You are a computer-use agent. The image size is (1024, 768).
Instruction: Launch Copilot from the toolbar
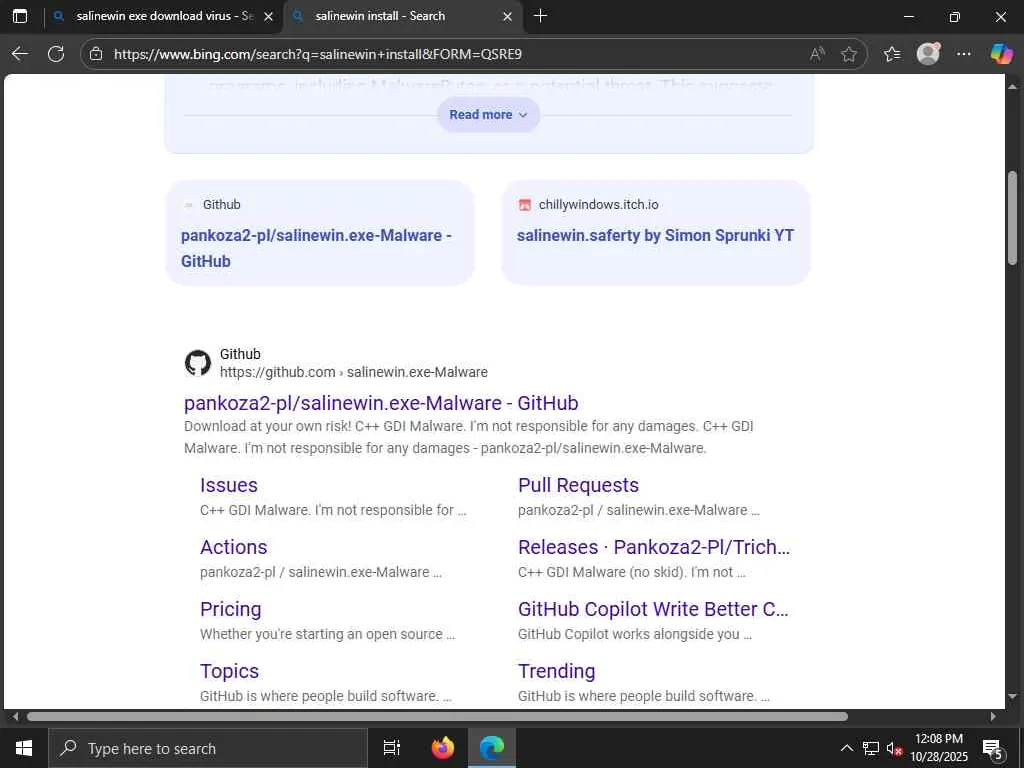[x=1001, y=54]
